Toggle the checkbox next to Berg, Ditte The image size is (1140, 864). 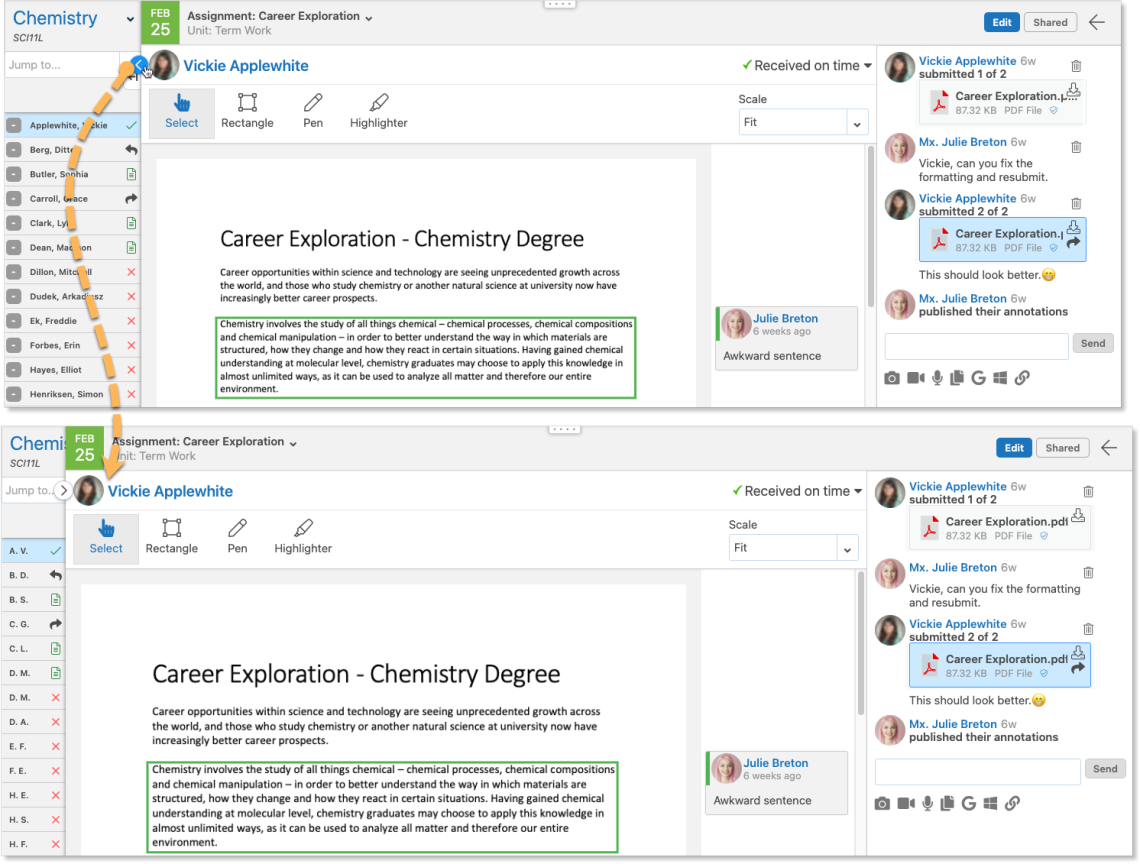tap(14, 150)
